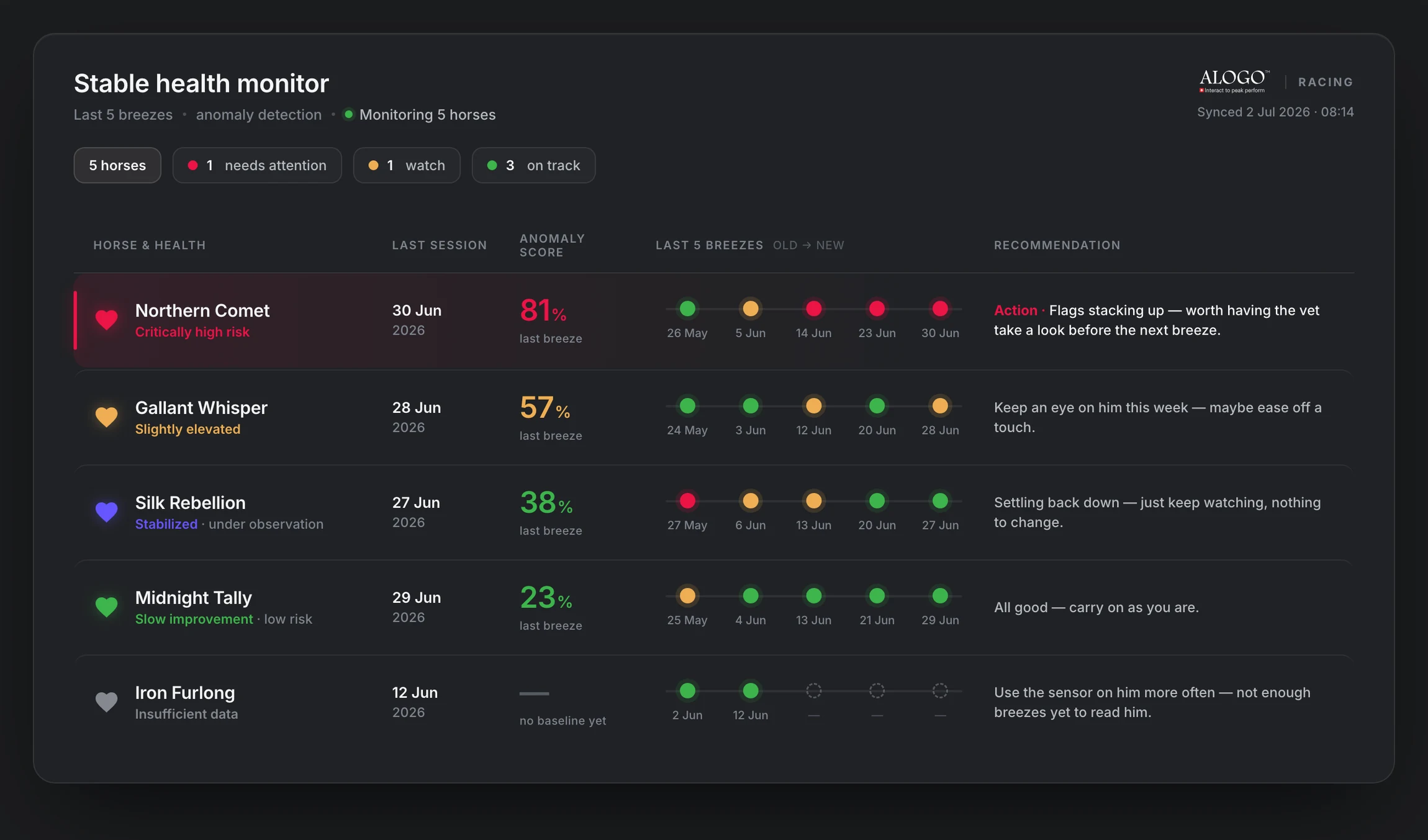Viewport: 1428px width, 840px height.
Task: Click the red 'Action' recommendation label
Action: point(1016,310)
